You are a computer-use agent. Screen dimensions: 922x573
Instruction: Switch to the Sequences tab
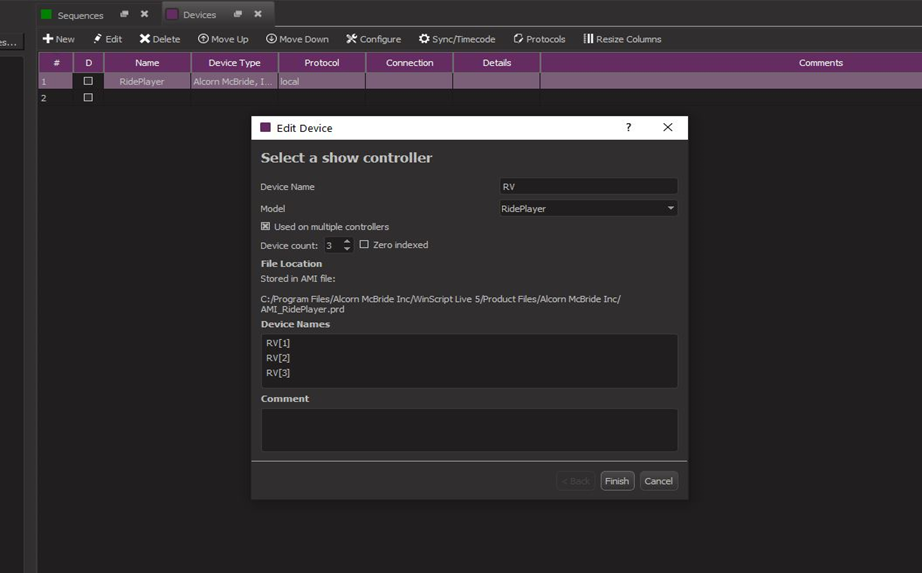80,15
